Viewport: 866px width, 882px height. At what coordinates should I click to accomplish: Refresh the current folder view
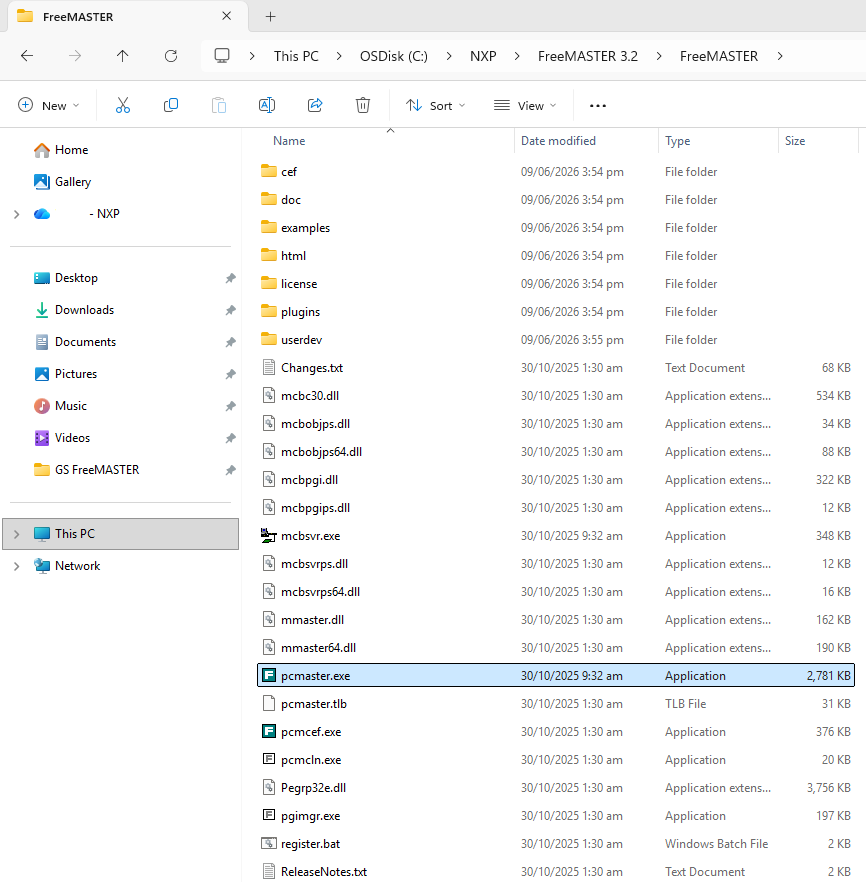pyautogui.click(x=171, y=56)
